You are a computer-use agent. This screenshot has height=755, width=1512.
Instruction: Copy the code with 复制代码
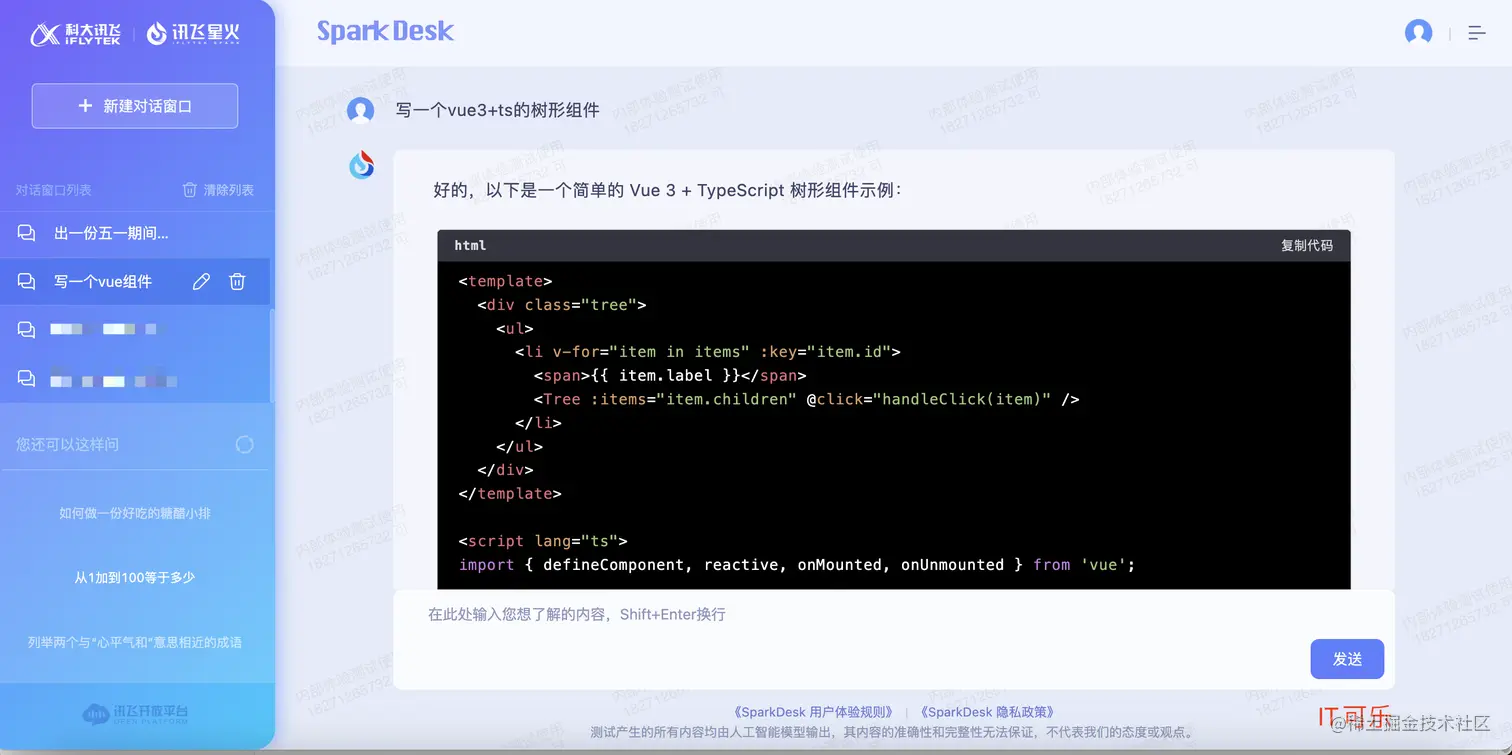coord(1307,245)
